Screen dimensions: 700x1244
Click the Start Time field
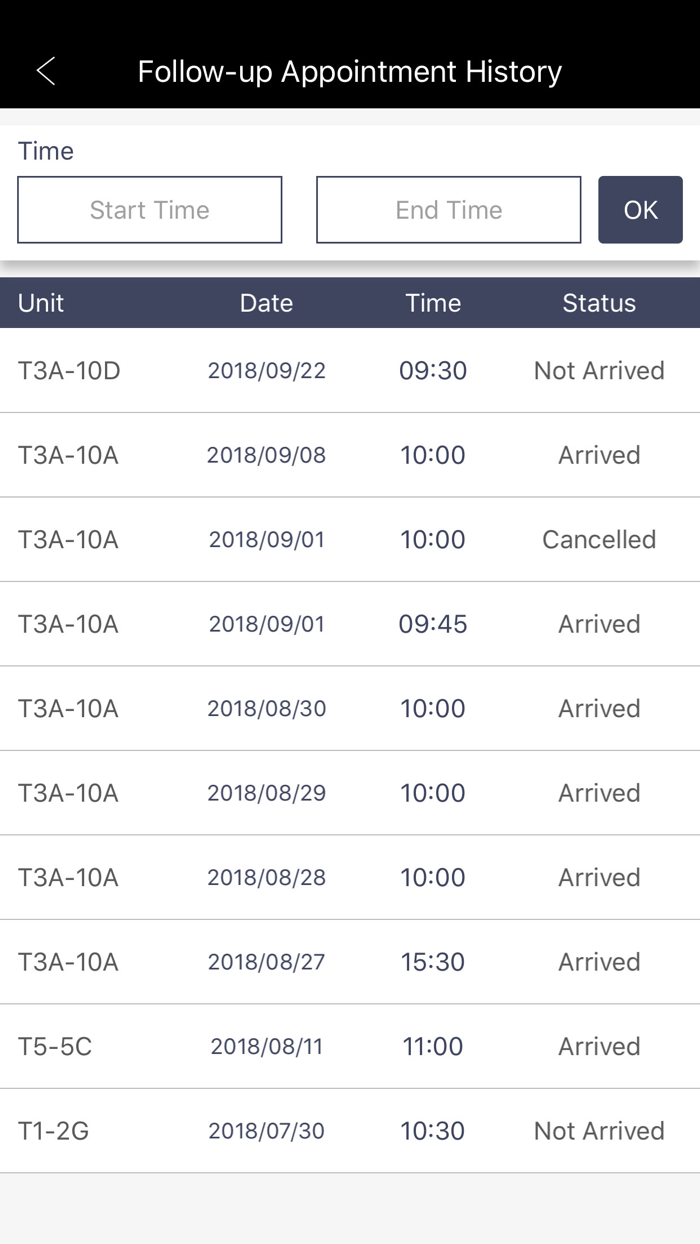150,210
